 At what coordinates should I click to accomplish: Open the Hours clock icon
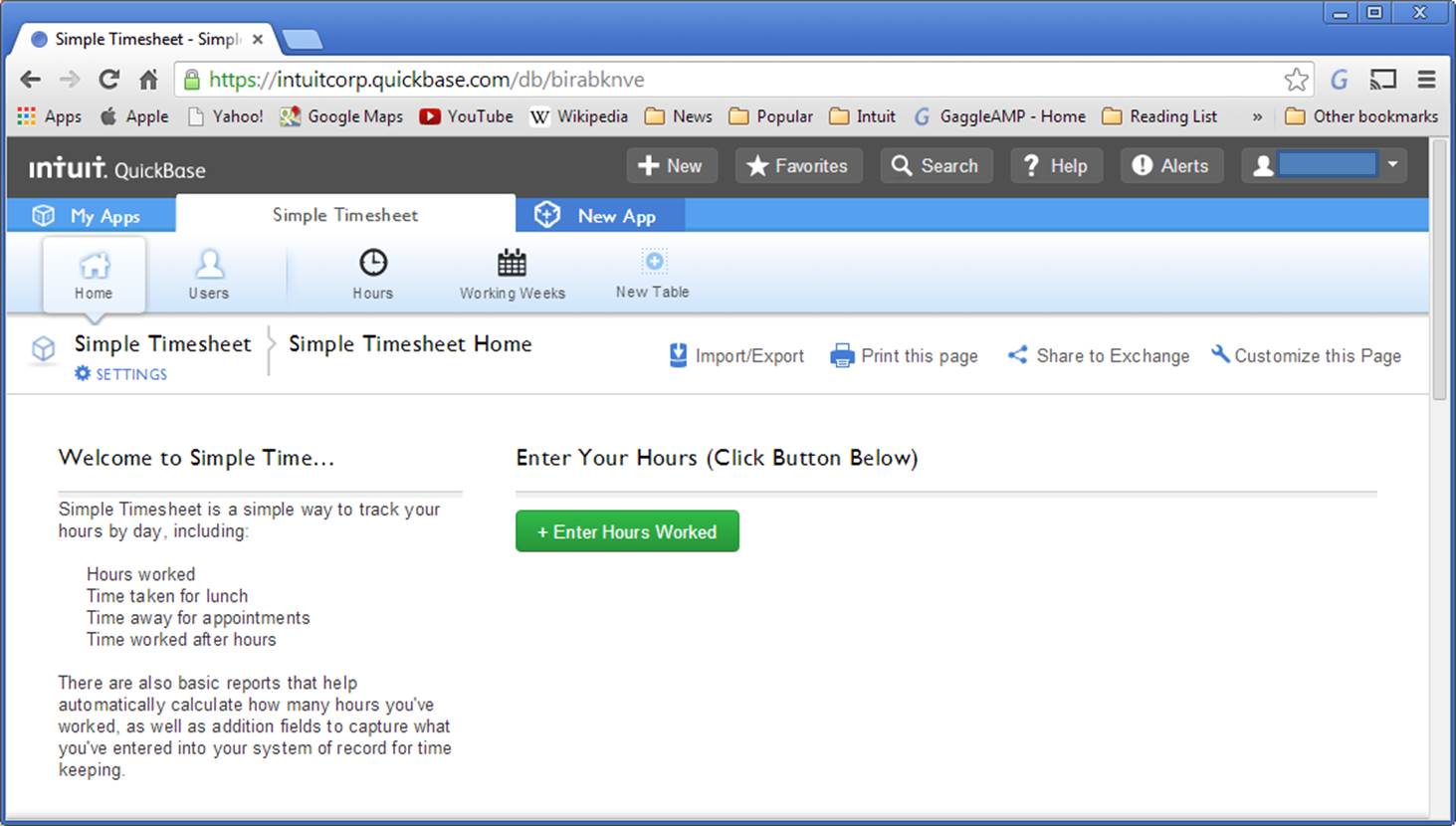coord(373,275)
